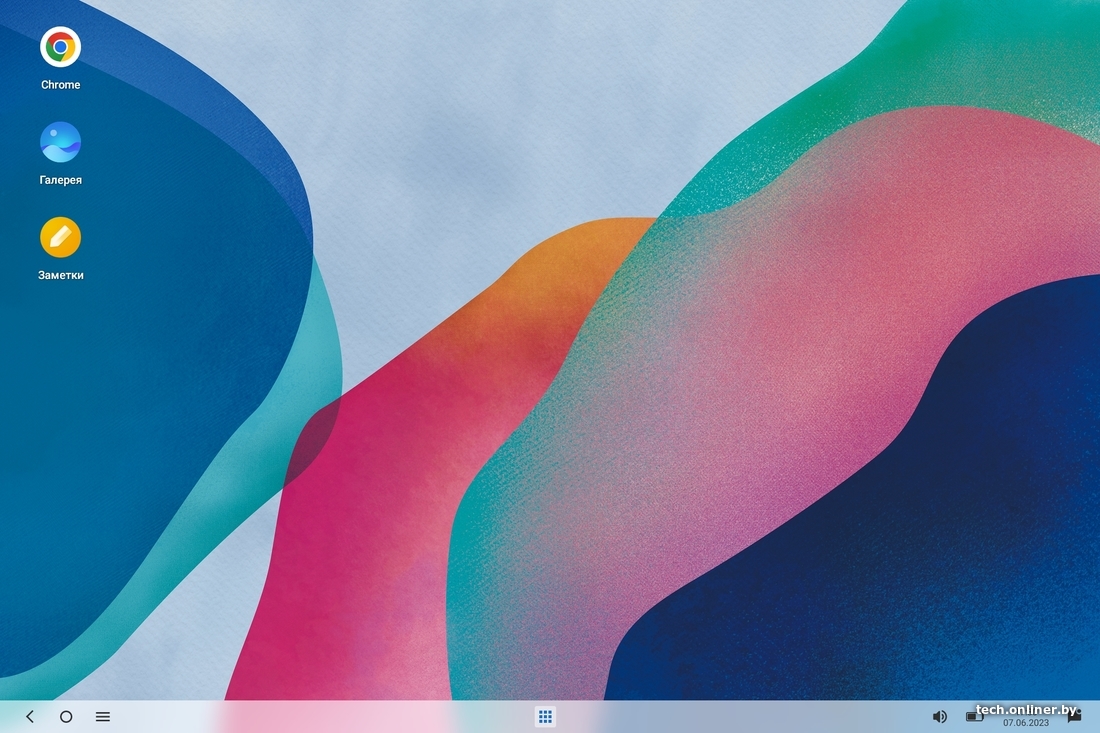Click the tech.onliner.by watermark text

click(1027, 710)
